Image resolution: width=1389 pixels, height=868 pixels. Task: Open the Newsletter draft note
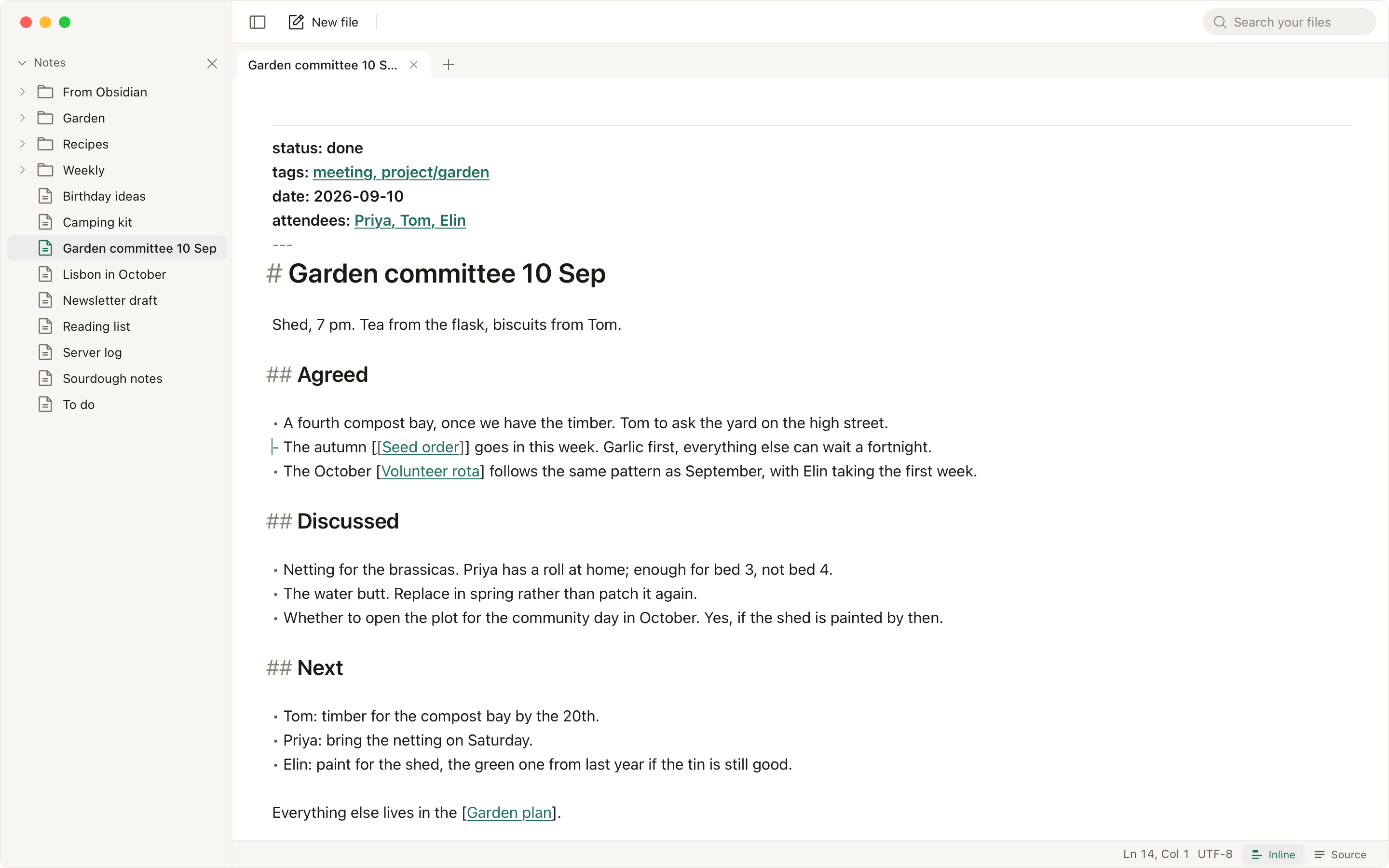(x=117, y=300)
